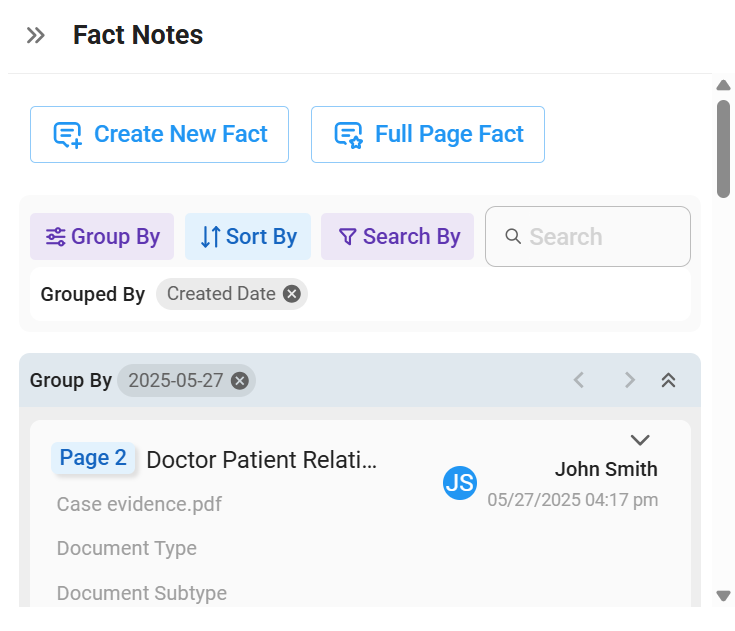Viewport: 735px width, 631px height.
Task: Expand the Doctor Patient Relati... fact card
Action: tap(640, 440)
